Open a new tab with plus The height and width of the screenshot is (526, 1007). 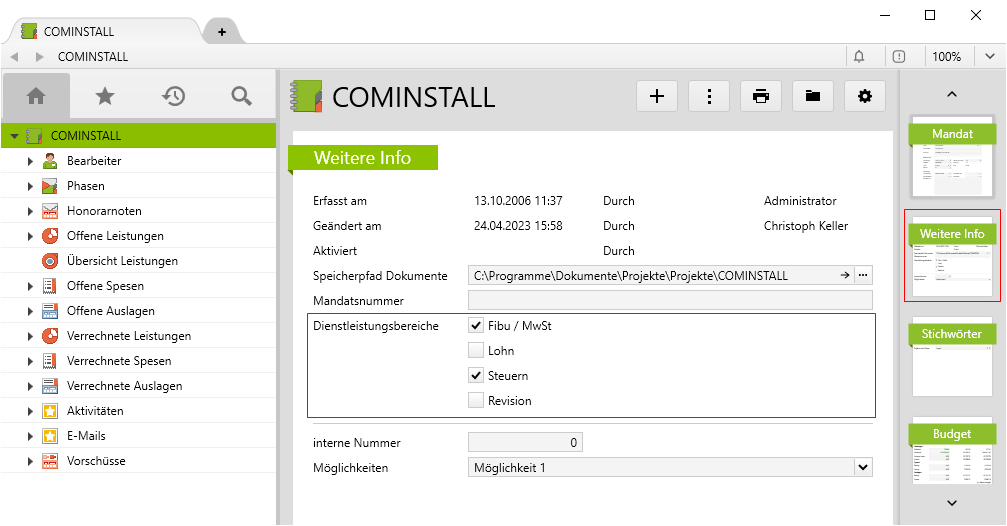click(221, 32)
